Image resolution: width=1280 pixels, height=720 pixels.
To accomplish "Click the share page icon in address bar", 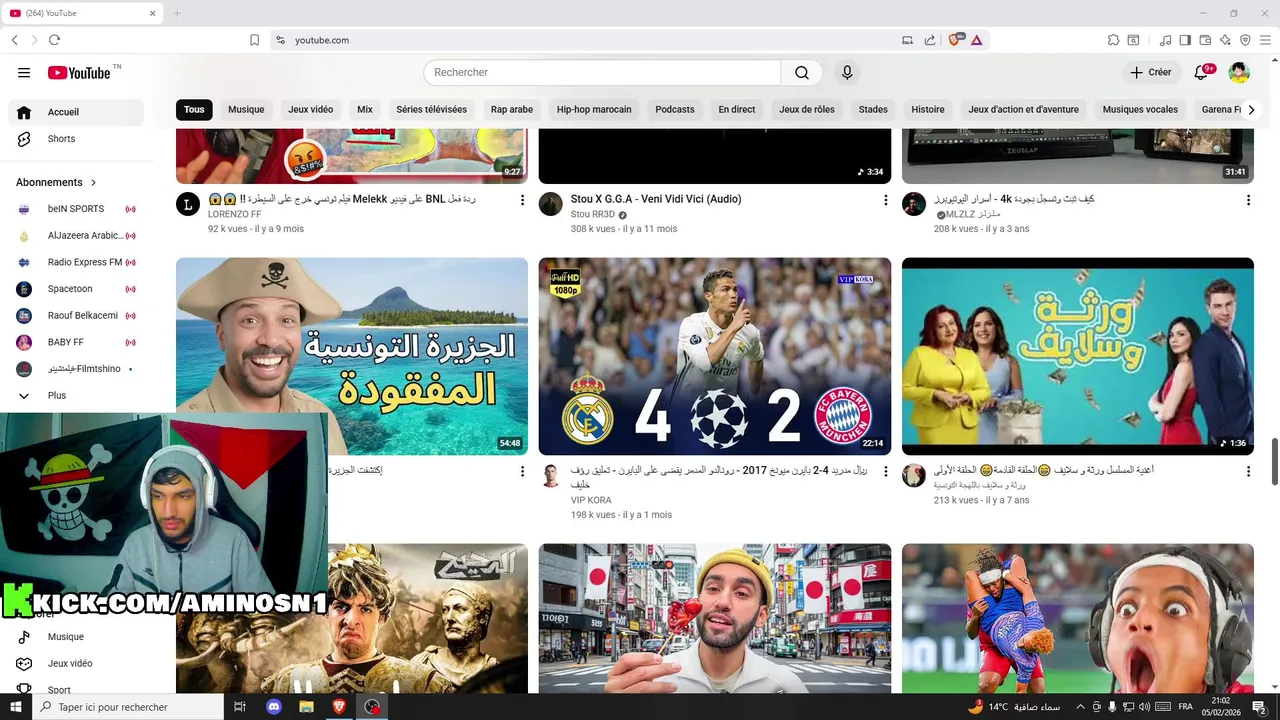I will click(x=930, y=40).
